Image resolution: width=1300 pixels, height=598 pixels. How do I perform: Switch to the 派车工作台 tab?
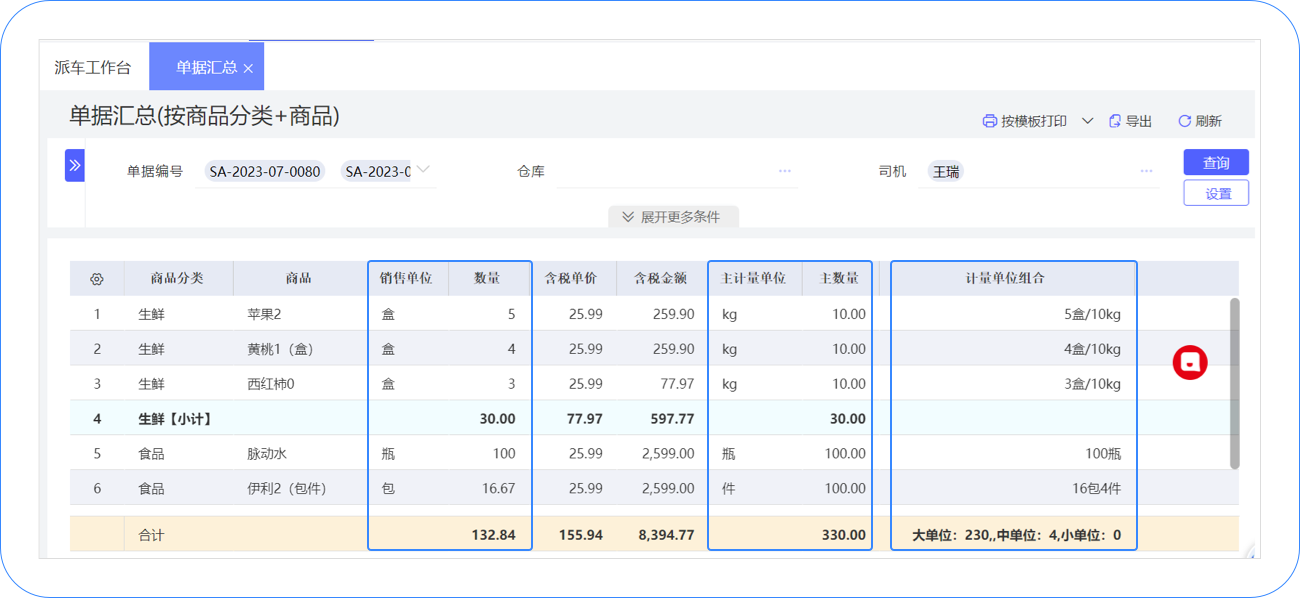[93, 68]
